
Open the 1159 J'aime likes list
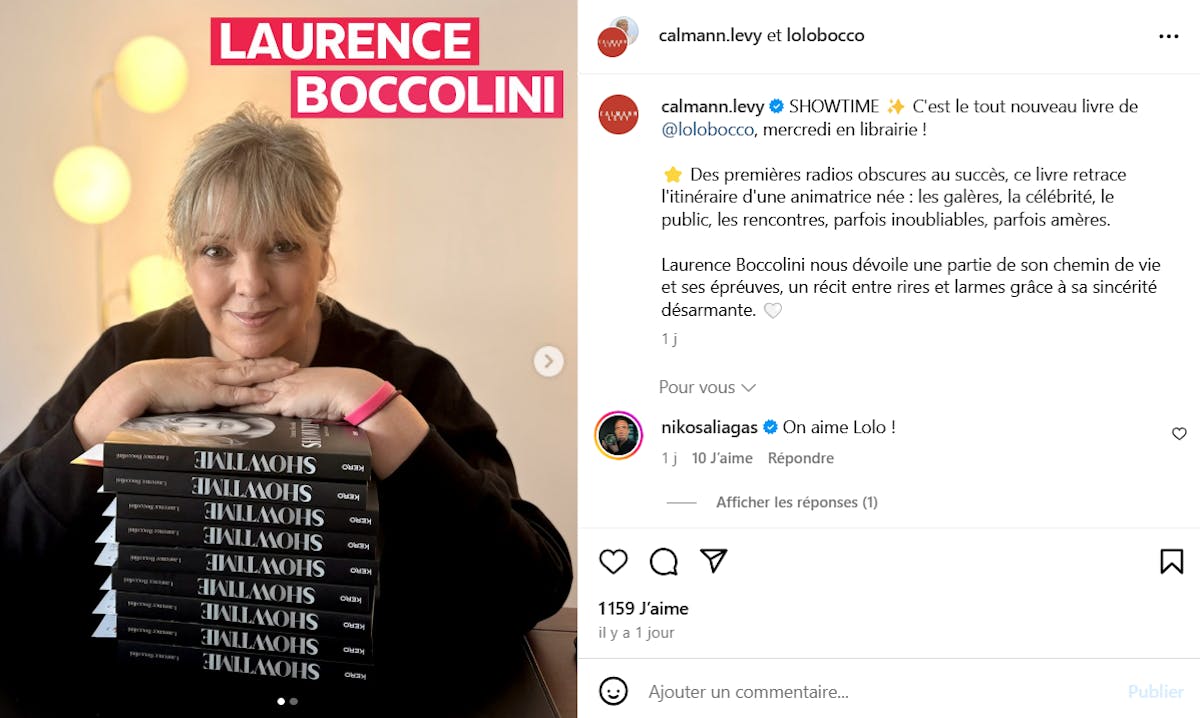(x=643, y=608)
